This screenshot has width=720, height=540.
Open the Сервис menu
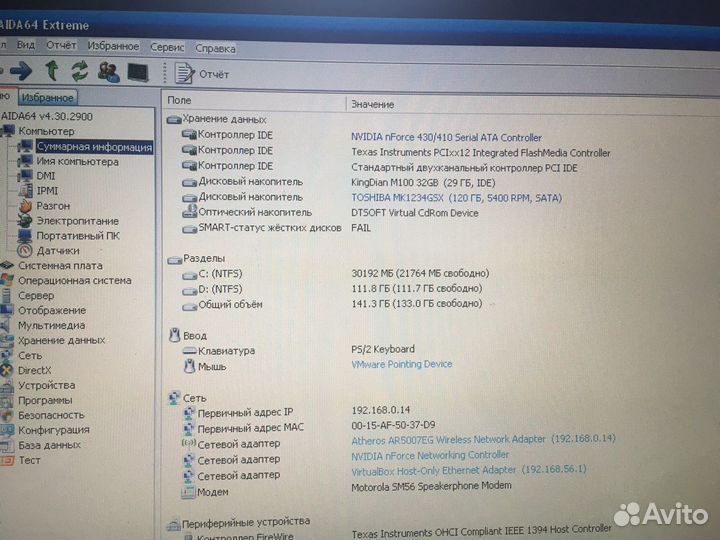pos(167,47)
